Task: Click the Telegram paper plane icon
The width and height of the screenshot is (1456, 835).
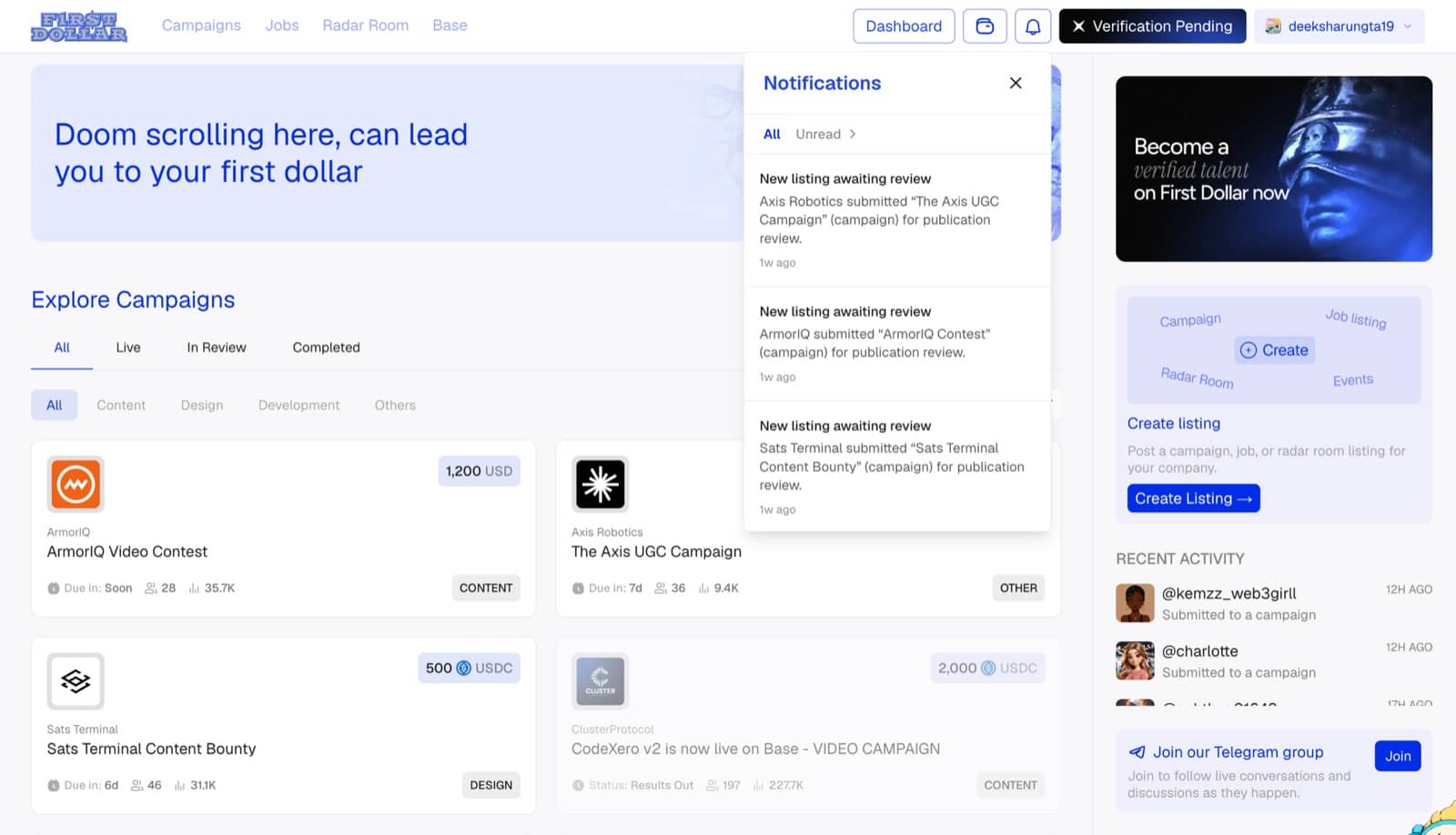Action: (1137, 752)
